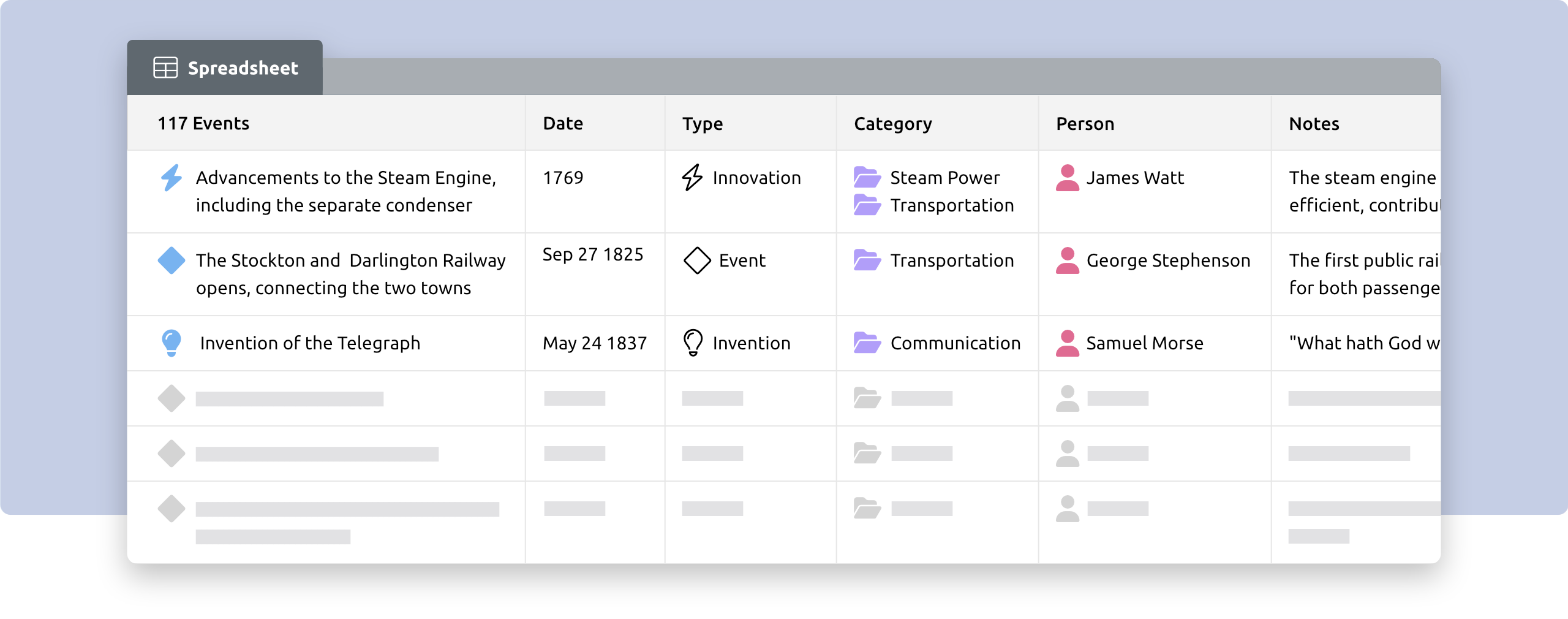Open the George Stephenson person link
This screenshot has height=619, width=1568.
1168,260
